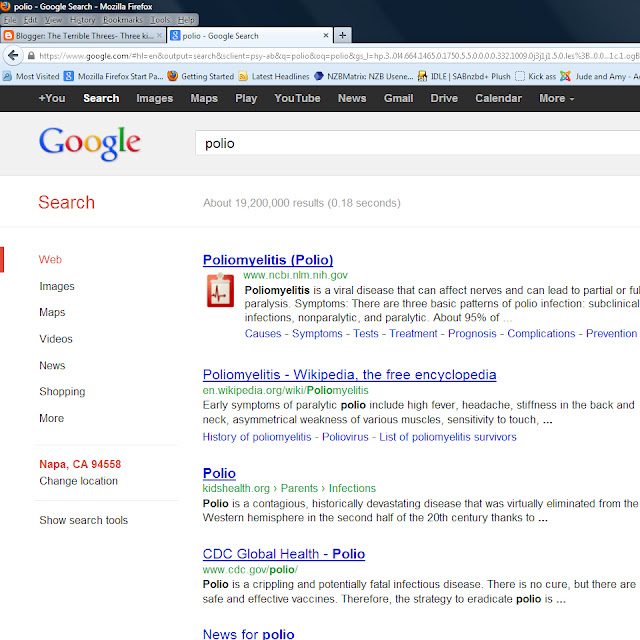640x640 pixels.
Task: Open Latest Headlines feed bookmark
Action: (274, 76)
